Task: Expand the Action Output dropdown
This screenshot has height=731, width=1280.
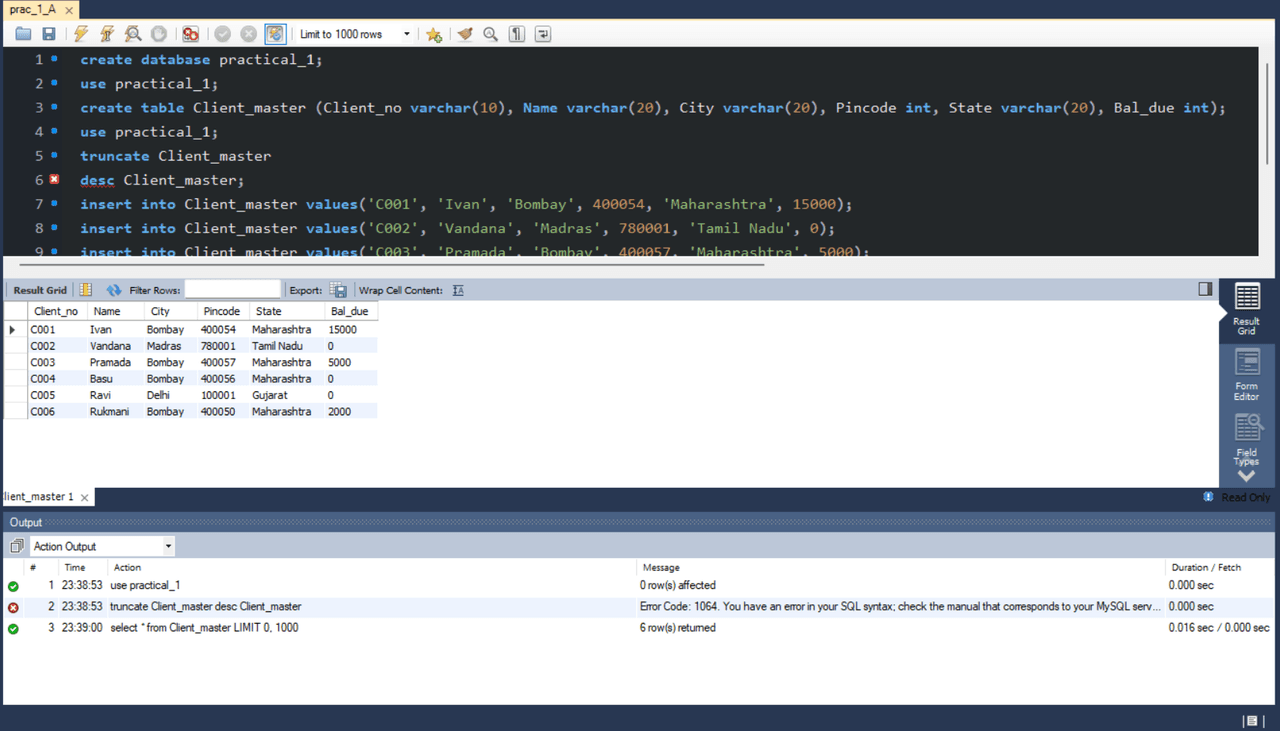Action: click(x=168, y=546)
